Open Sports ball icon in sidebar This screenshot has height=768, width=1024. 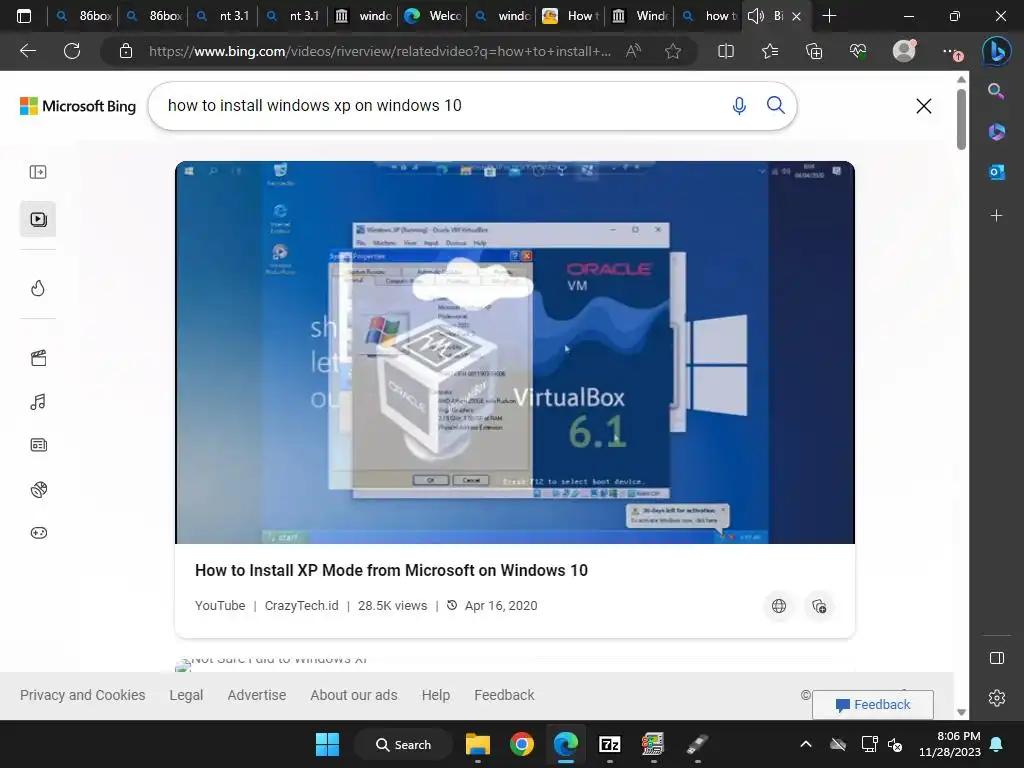coord(38,489)
